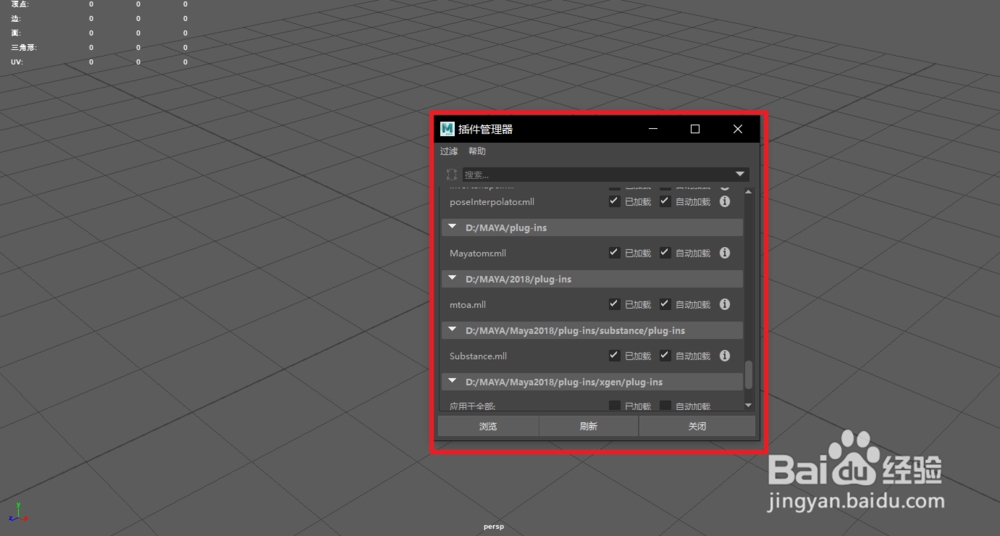Minimize the 插件管理器 window
This screenshot has width=1000, height=536.
click(x=653, y=129)
